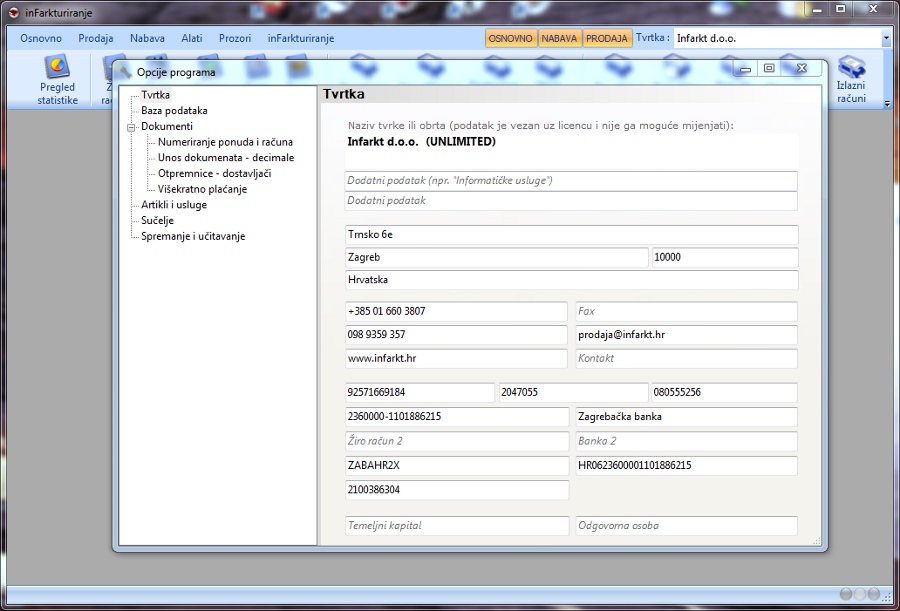The height and width of the screenshot is (611, 900).
Task: Open Numeriranje ponuda i računa settings
Action: coord(226,142)
